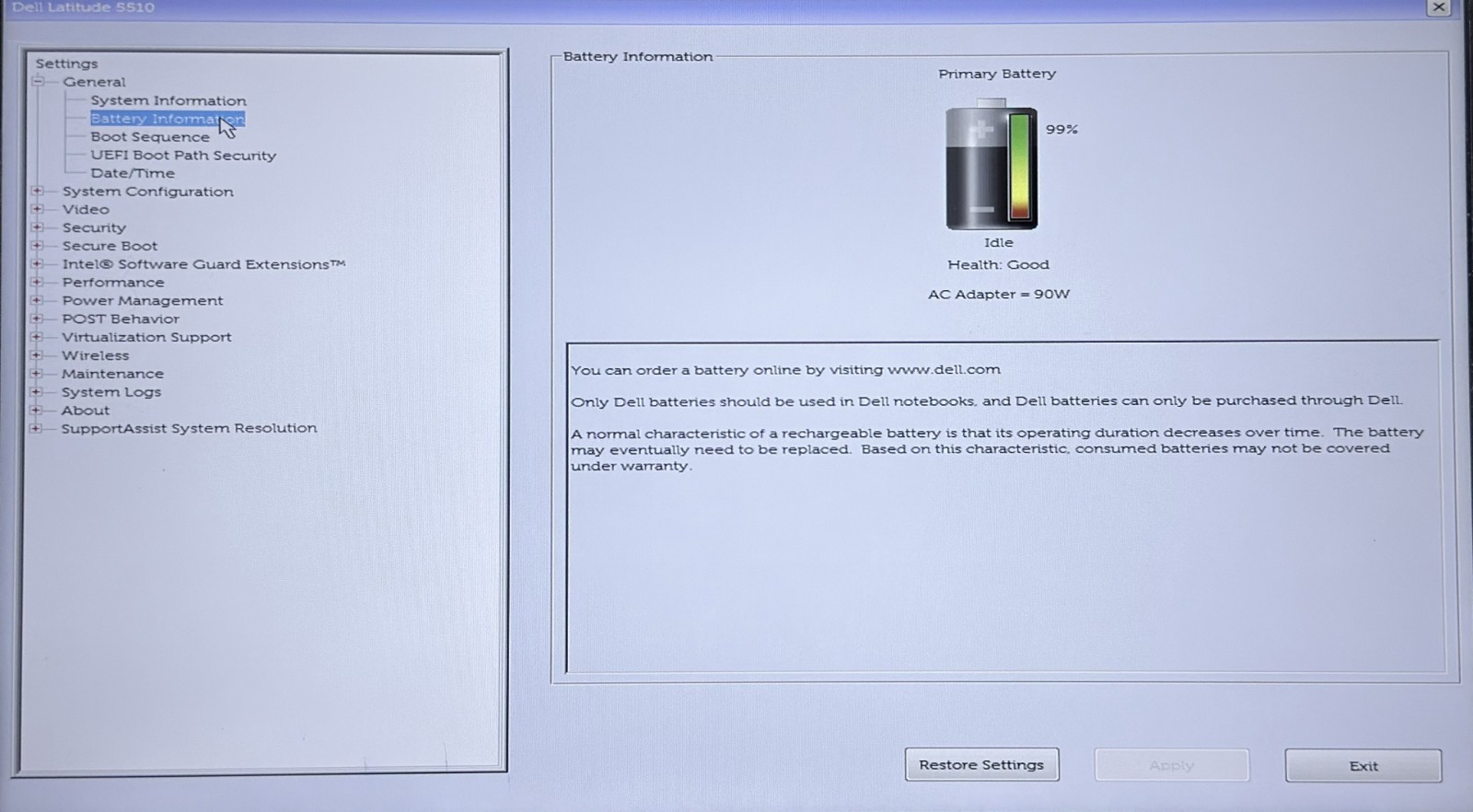Select the Power Management label
Viewport: 1473px width, 812px height.
pyautogui.click(x=143, y=300)
